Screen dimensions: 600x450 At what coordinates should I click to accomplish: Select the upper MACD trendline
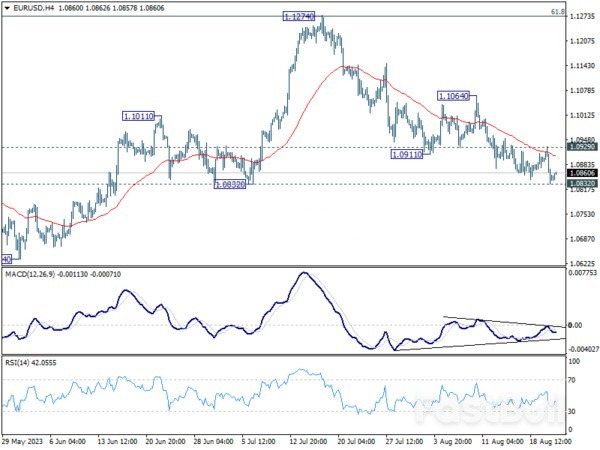click(504, 322)
